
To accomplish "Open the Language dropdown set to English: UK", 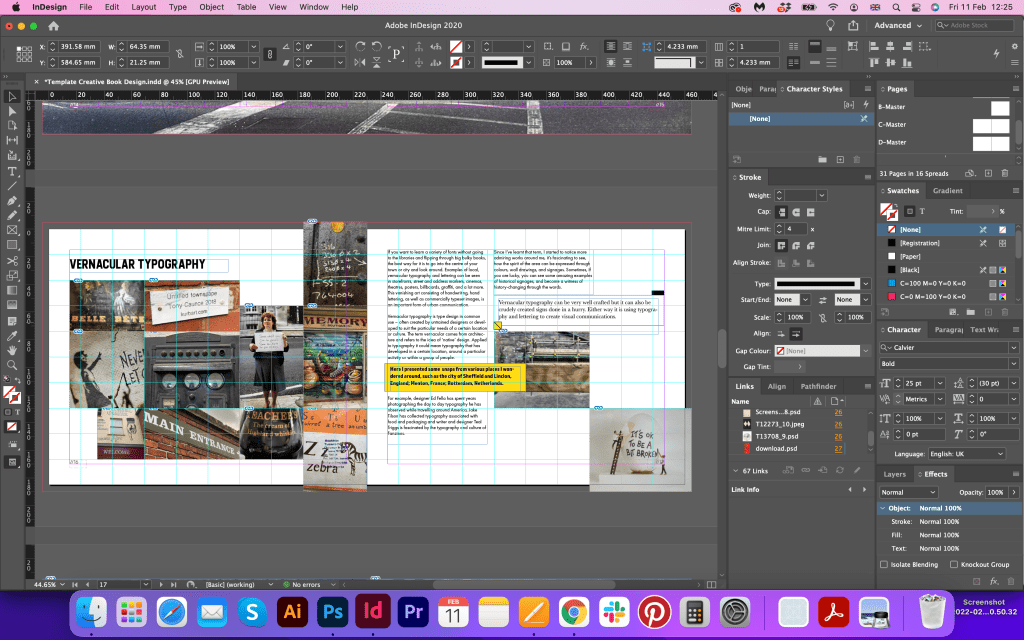I will click(x=966, y=453).
